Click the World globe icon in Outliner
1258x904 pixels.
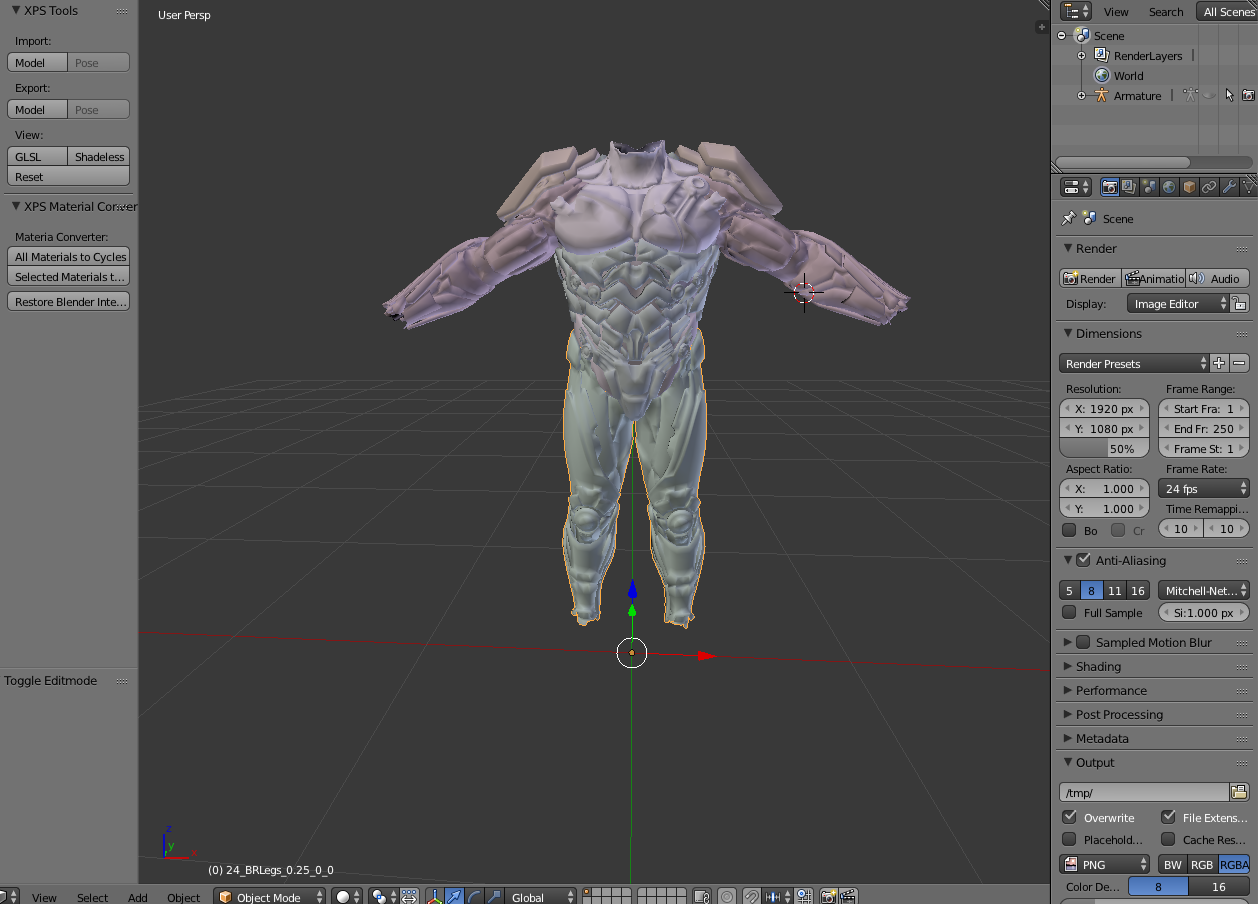1102,75
